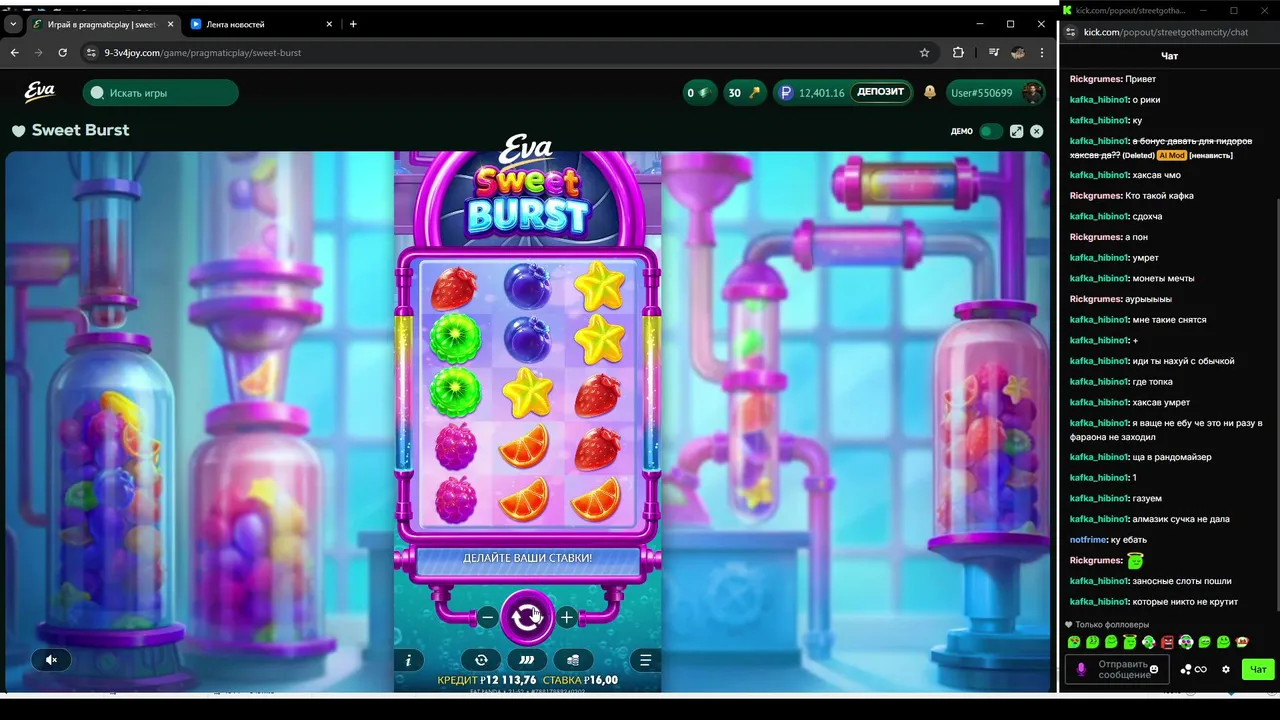Bookmark this page with the star

pos(924,53)
